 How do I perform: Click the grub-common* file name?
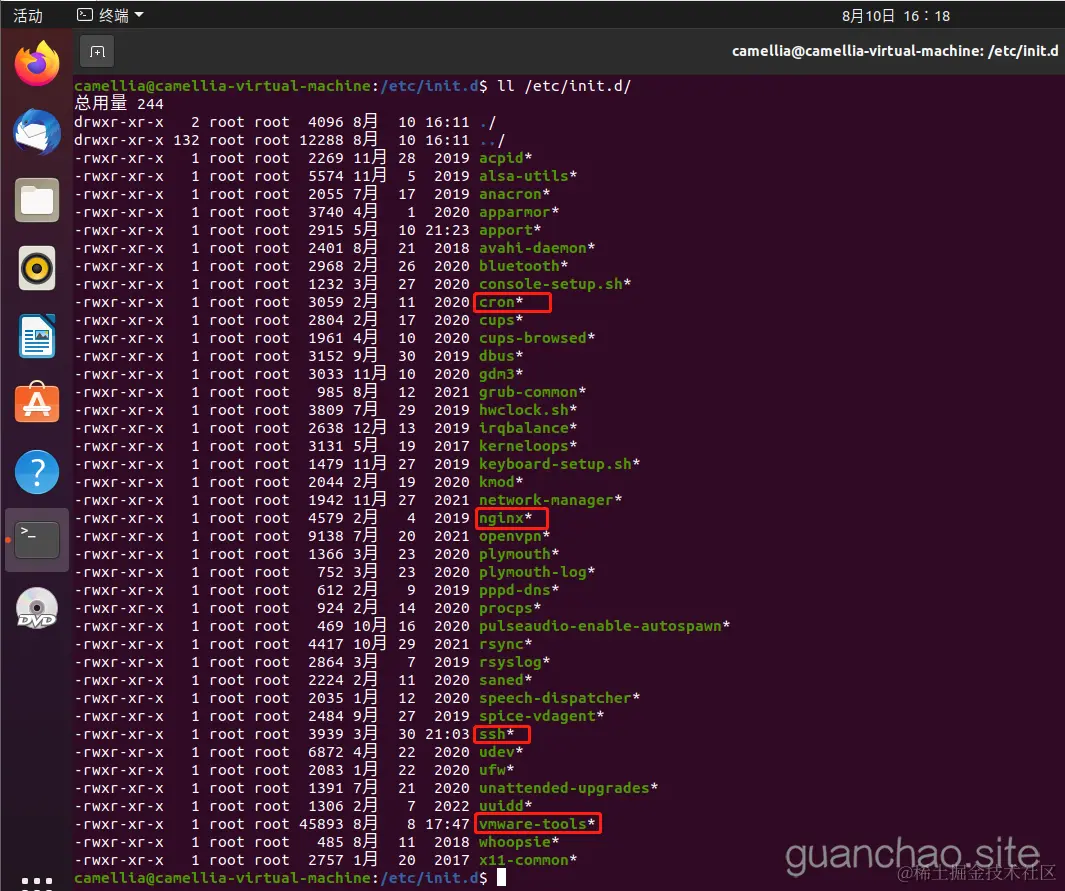pos(532,392)
